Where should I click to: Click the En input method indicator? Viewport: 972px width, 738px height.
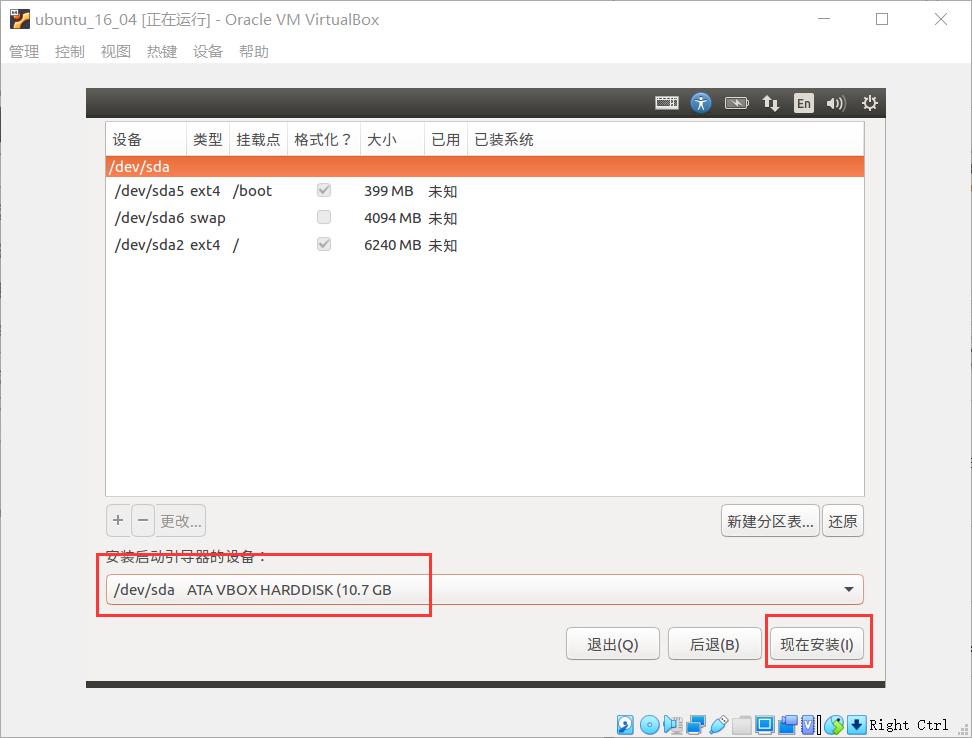[803, 103]
